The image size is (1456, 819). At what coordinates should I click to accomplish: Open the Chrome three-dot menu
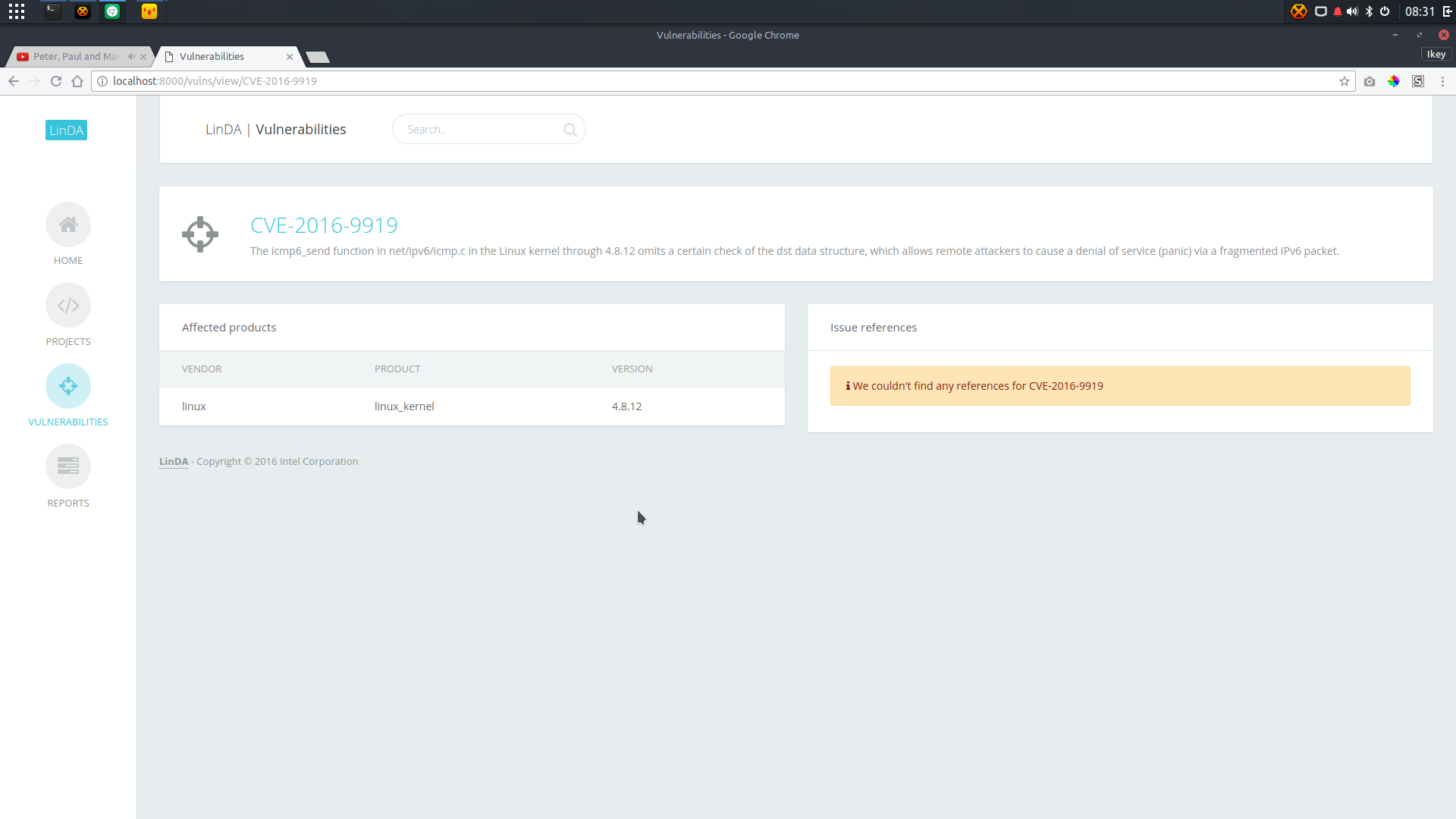(1443, 81)
